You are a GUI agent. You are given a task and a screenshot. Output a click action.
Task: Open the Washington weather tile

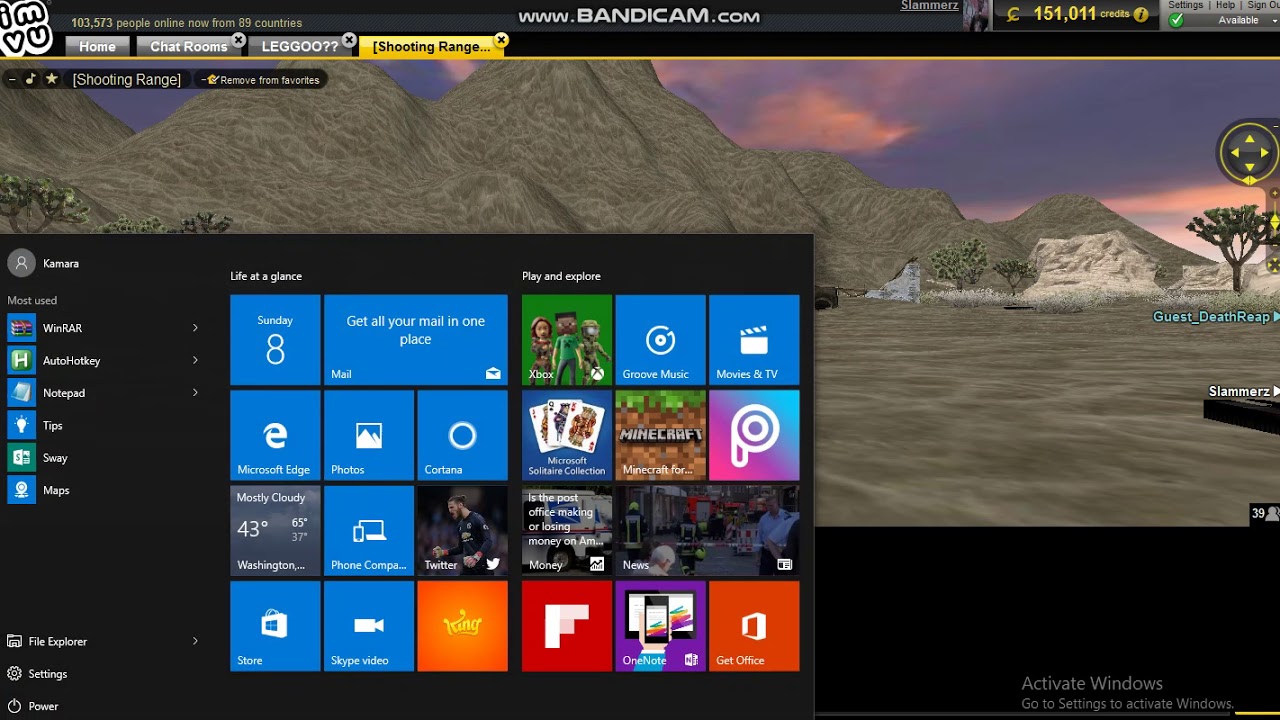[275, 531]
